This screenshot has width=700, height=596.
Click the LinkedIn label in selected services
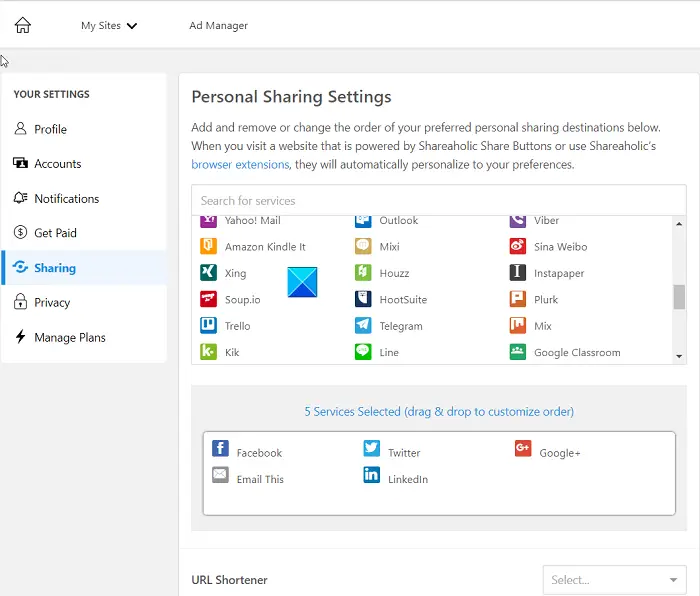408,479
